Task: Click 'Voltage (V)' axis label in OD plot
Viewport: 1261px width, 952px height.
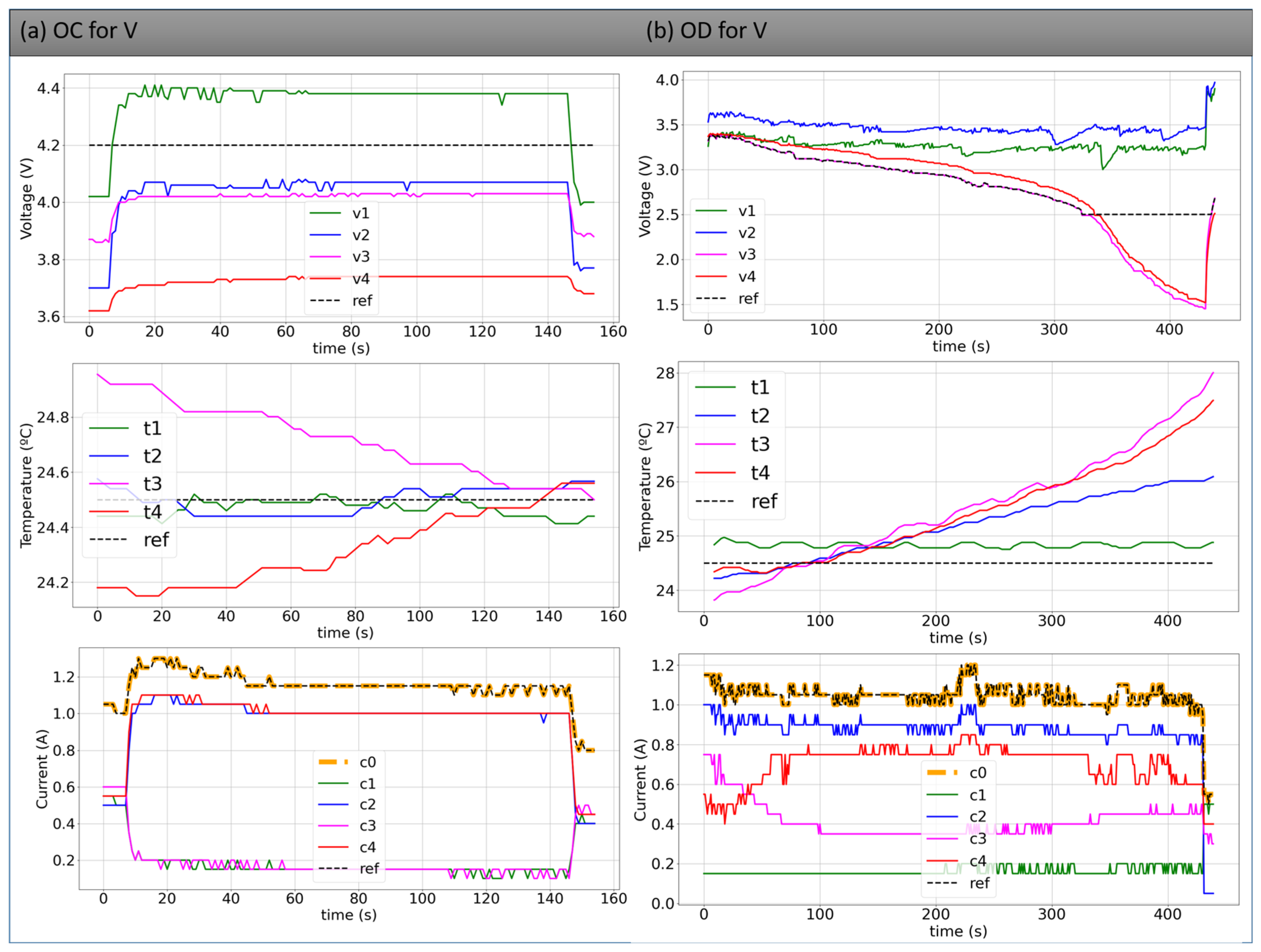Action: [x=645, y=196]
